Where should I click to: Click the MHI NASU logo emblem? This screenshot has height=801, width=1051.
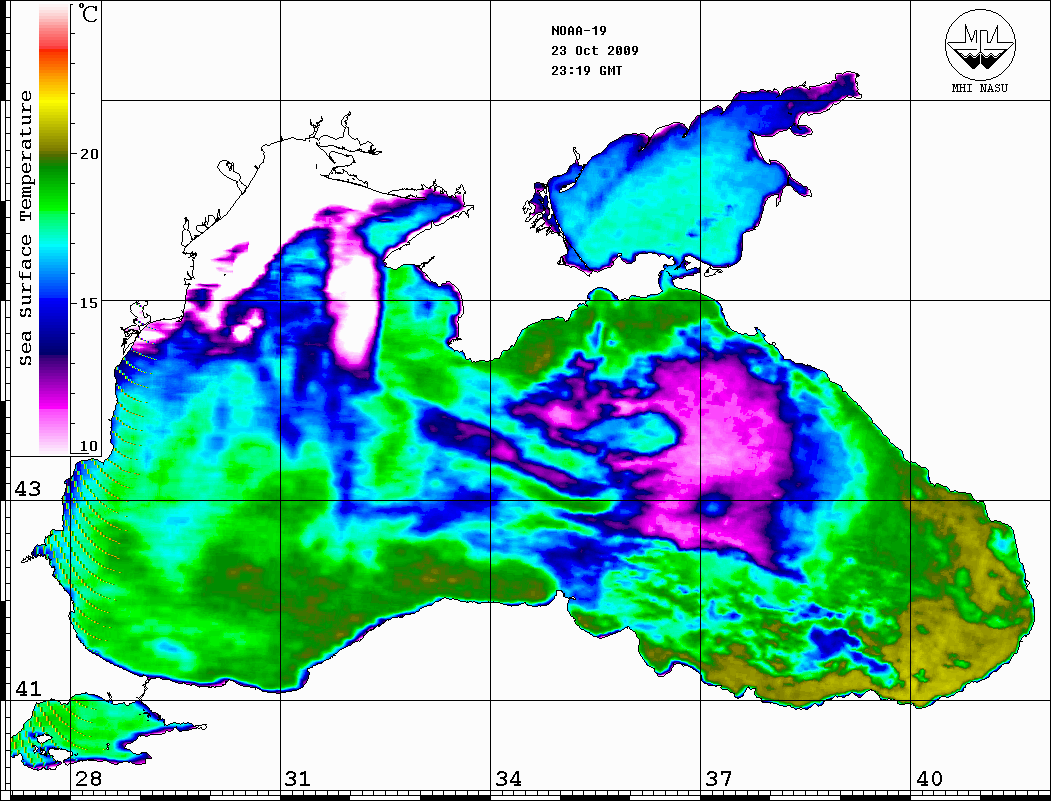(x=980, y=44)
